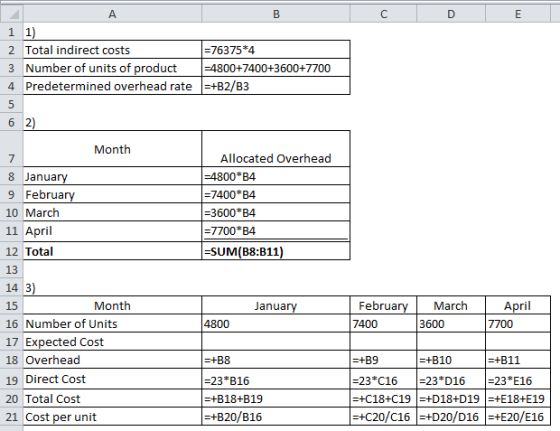Click value 7700 in row 16

(x=518, y=324)
